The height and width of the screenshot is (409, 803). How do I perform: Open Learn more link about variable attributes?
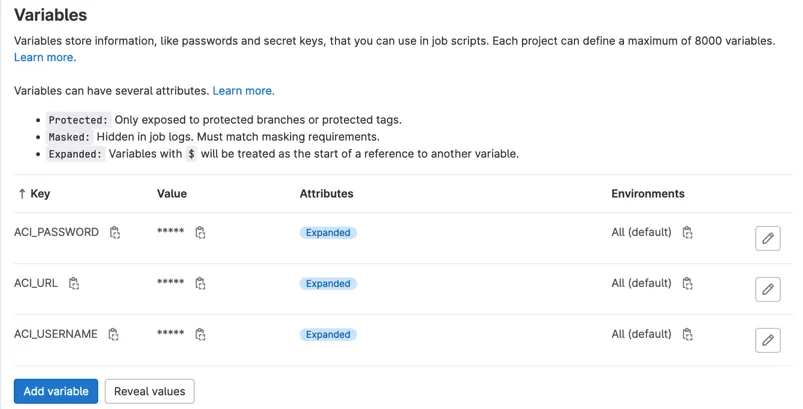point(243,91)
